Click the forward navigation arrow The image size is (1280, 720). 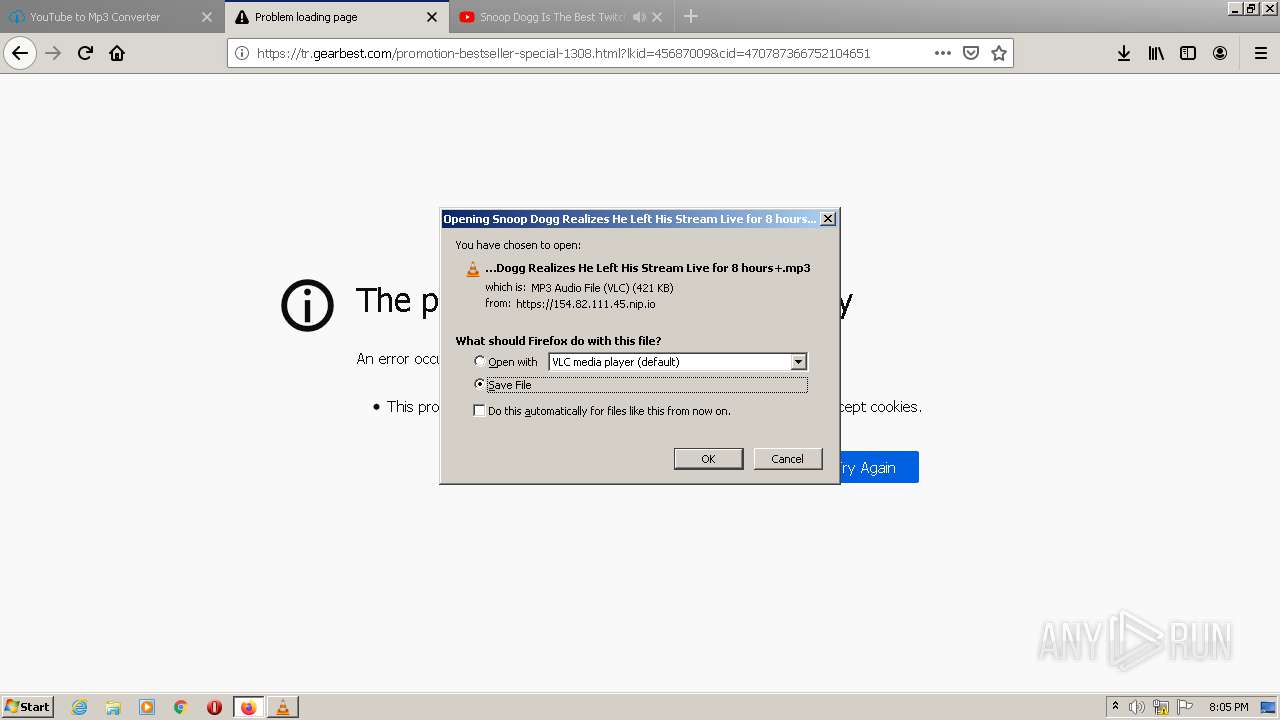click(x=53, y=53)
